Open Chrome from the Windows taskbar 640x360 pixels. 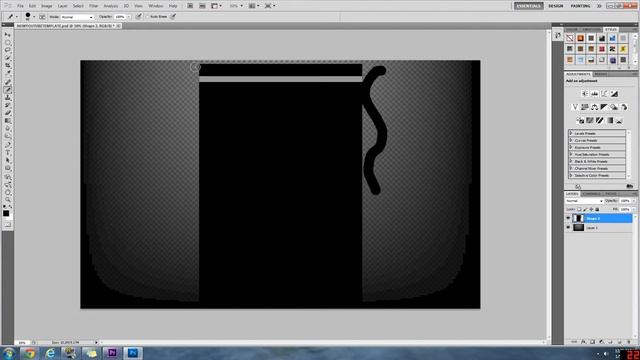click(x=29, y=353)
